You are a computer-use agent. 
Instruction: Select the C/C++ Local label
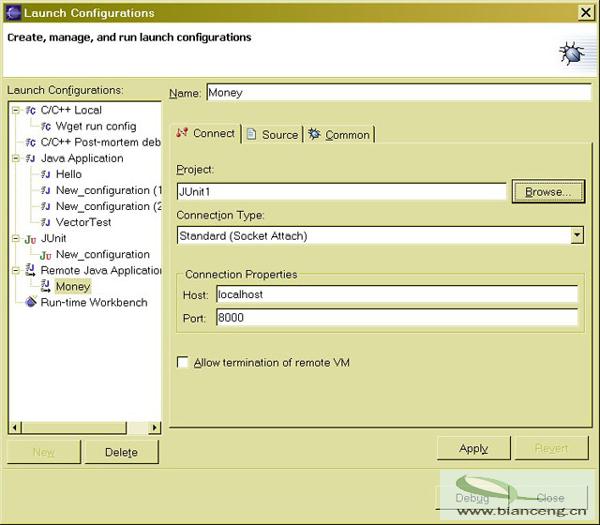click(x=71, y=110)
